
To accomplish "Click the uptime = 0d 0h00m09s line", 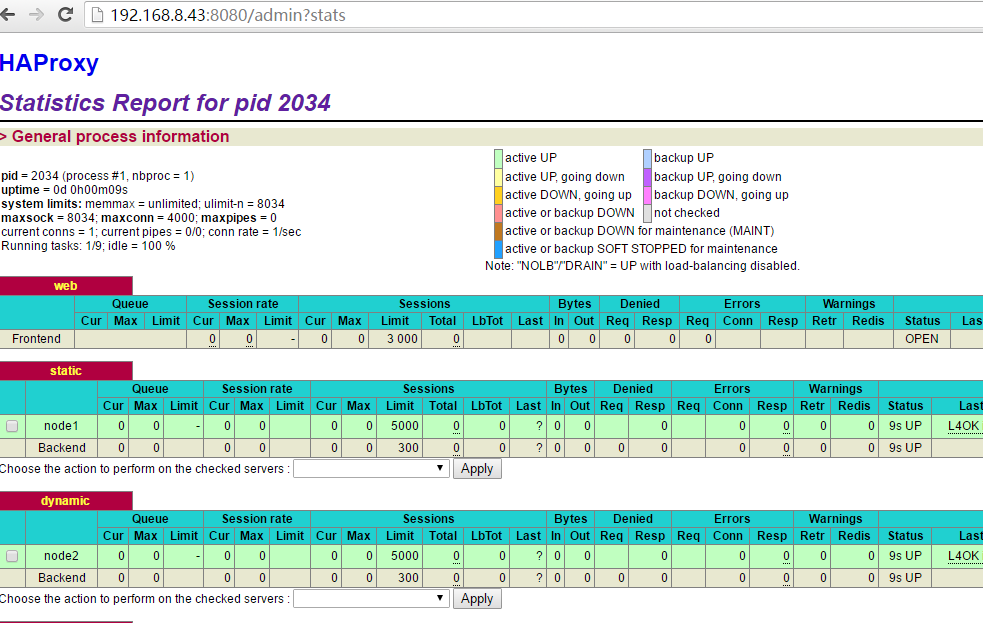I will tap(65, 190).
